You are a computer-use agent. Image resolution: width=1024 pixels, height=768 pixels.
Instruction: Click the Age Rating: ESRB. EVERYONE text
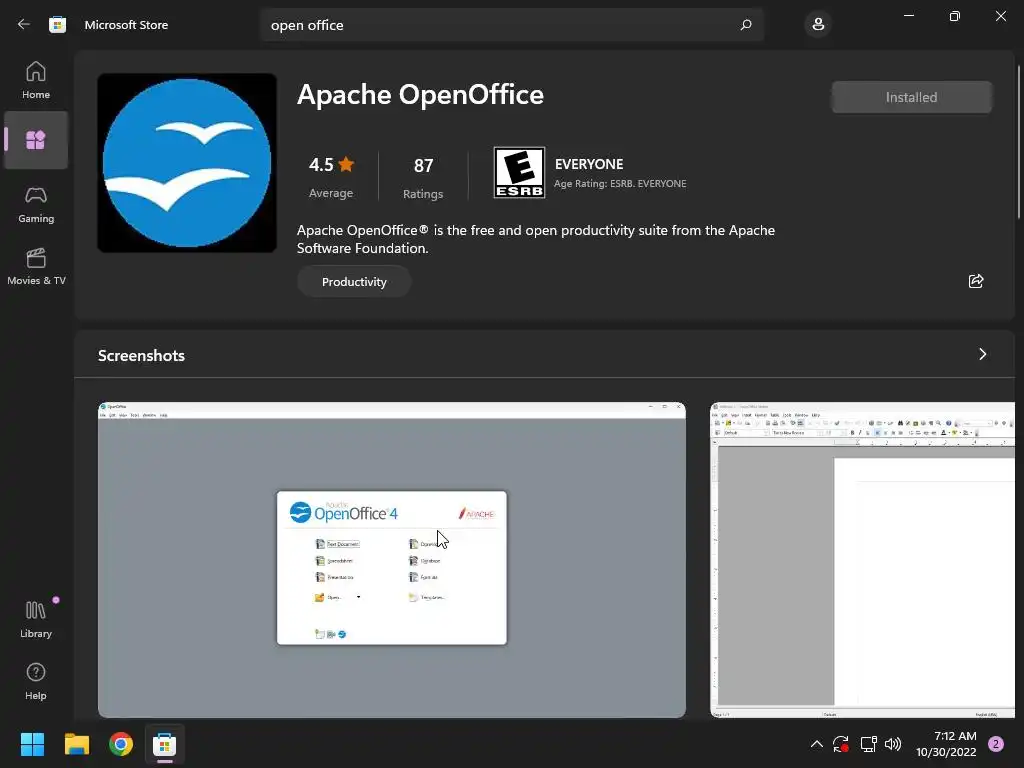pyautogui.click(x=620, y=184)
